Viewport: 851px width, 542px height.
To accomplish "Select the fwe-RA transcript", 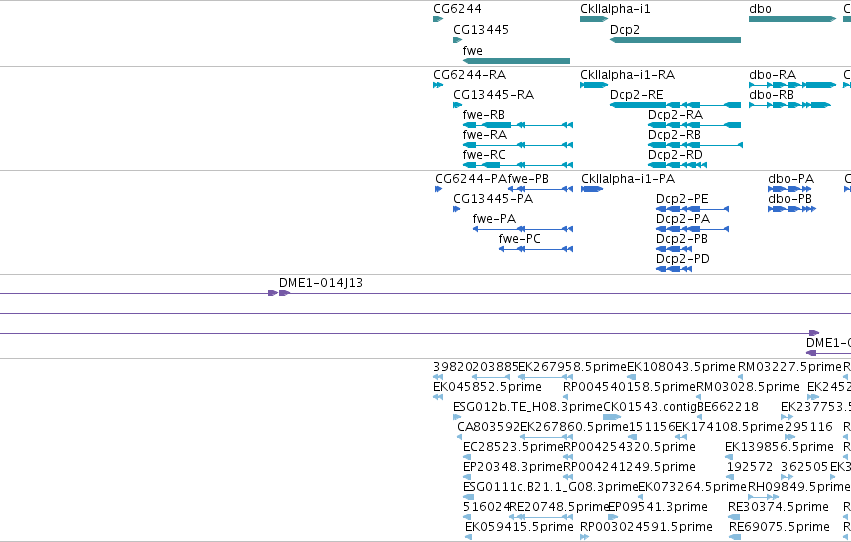I will (518, 145).
